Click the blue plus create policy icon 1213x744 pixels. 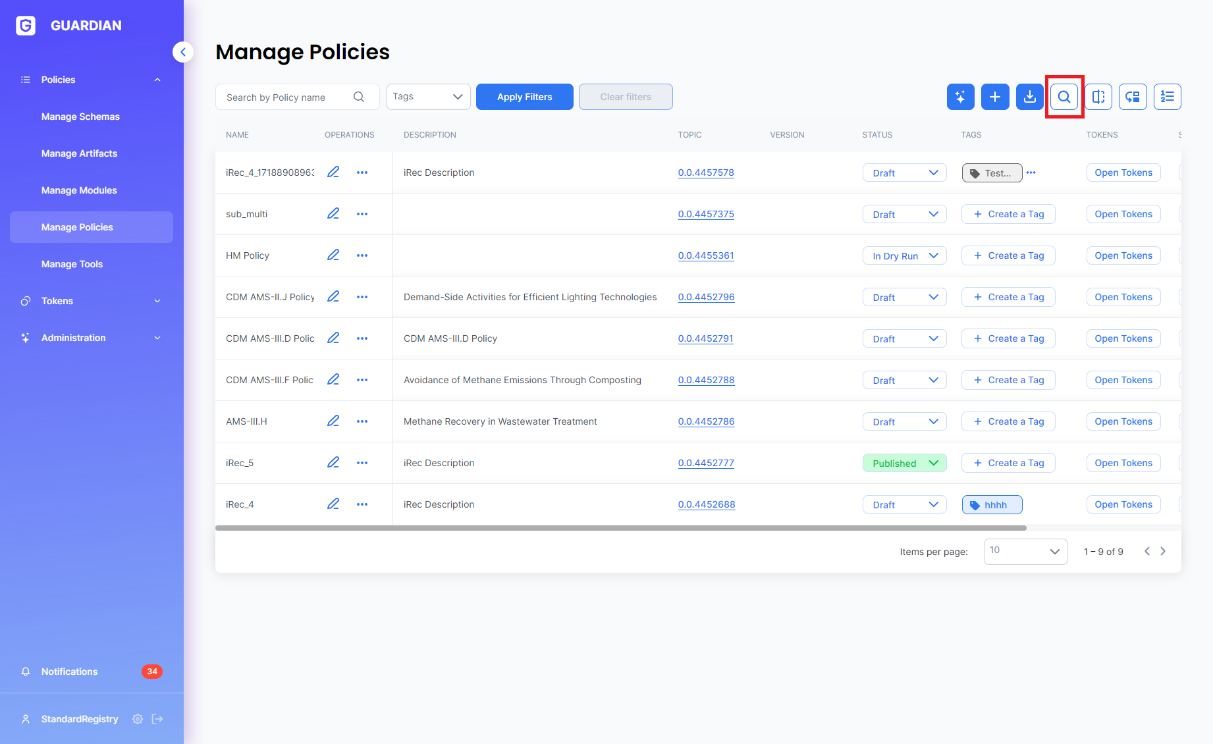tap(994, 96)
